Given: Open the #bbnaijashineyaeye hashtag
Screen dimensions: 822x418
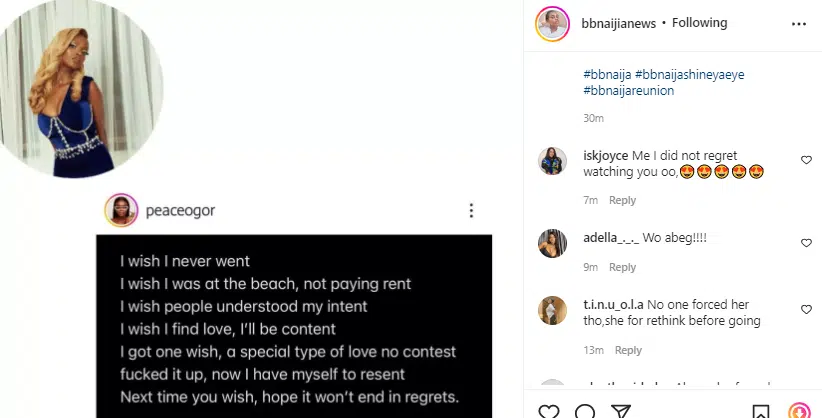Looking at the screenshot, I should click(695, 73).
